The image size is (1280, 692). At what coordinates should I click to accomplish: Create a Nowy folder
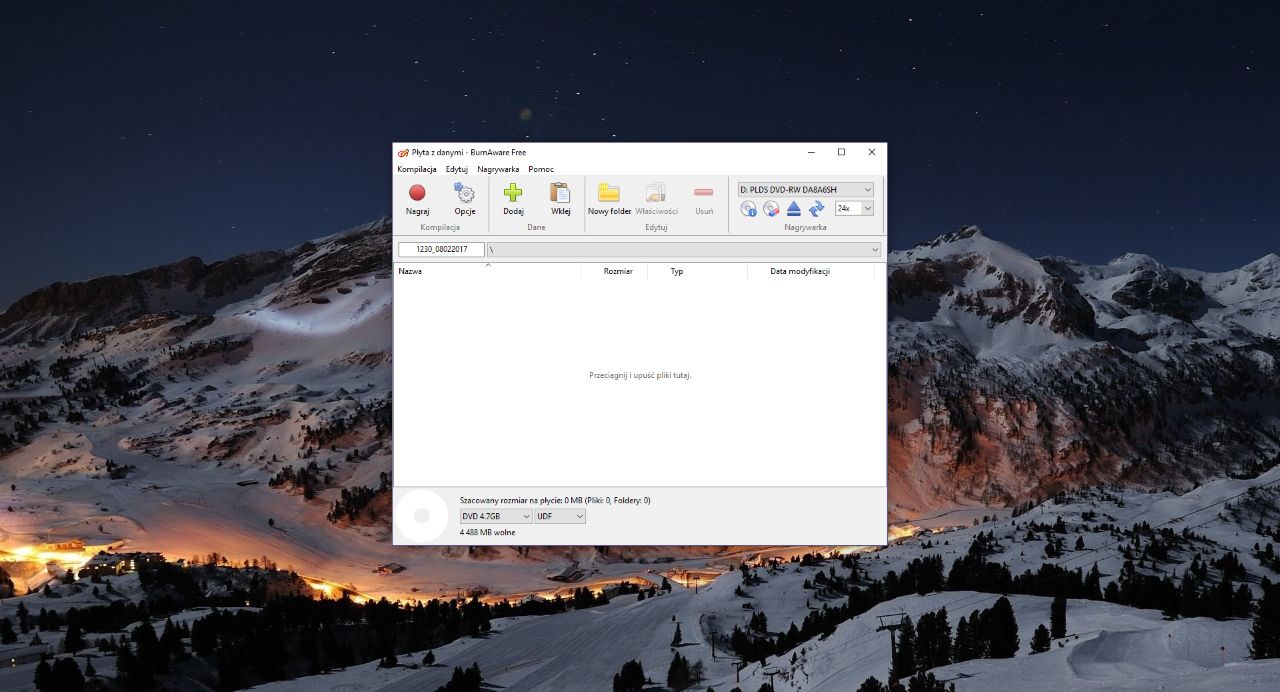pyautogui.click(x=609, y=199)
